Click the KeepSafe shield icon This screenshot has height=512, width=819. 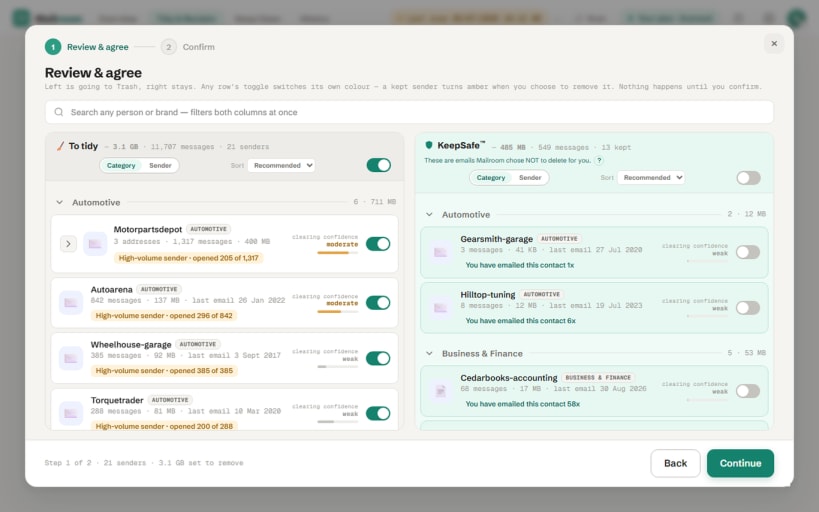[429, 145]
